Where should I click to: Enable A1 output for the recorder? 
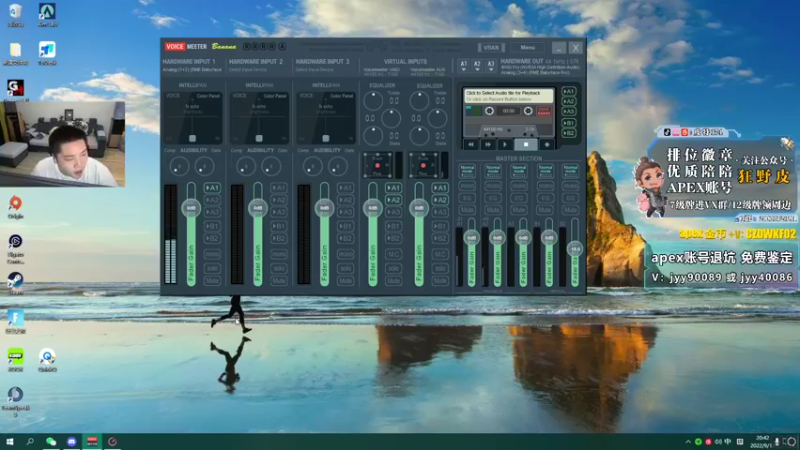click(569, 91)
